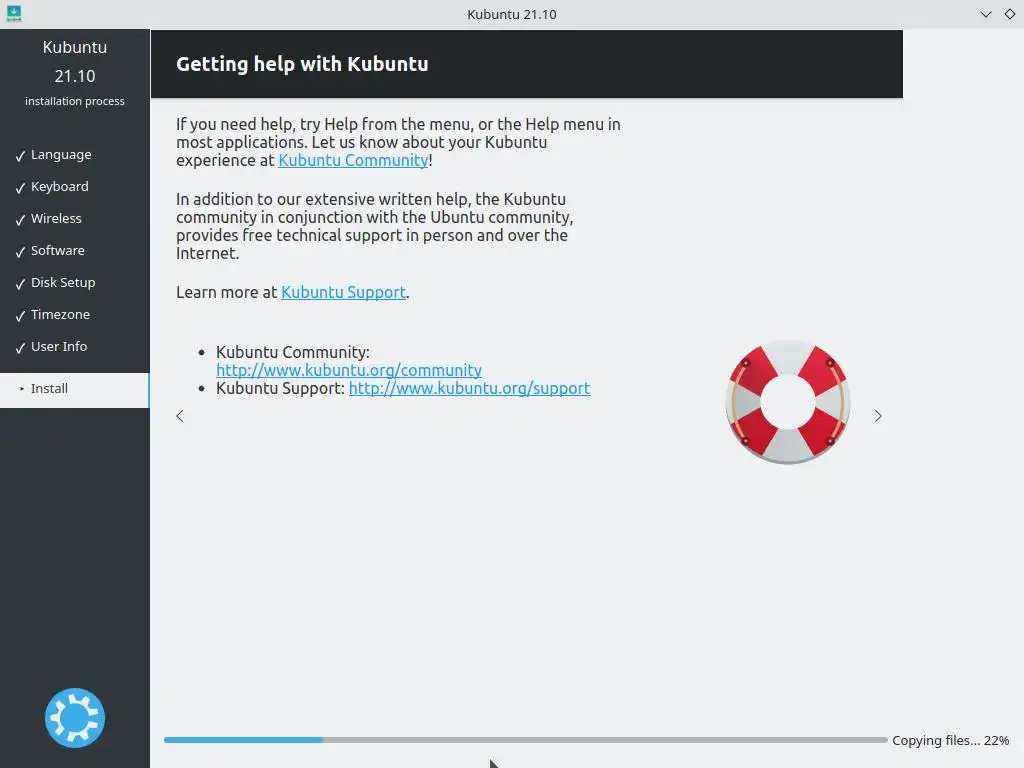Click the checkmark next to Wireless
This screenshot has width=1024, height=768.
pyautogui.click(x=20, y=219)
